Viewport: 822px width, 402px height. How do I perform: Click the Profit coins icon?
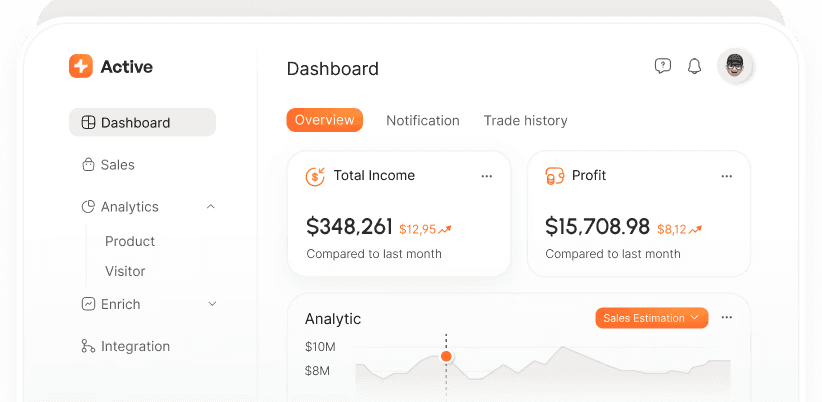tap(554, 176)
